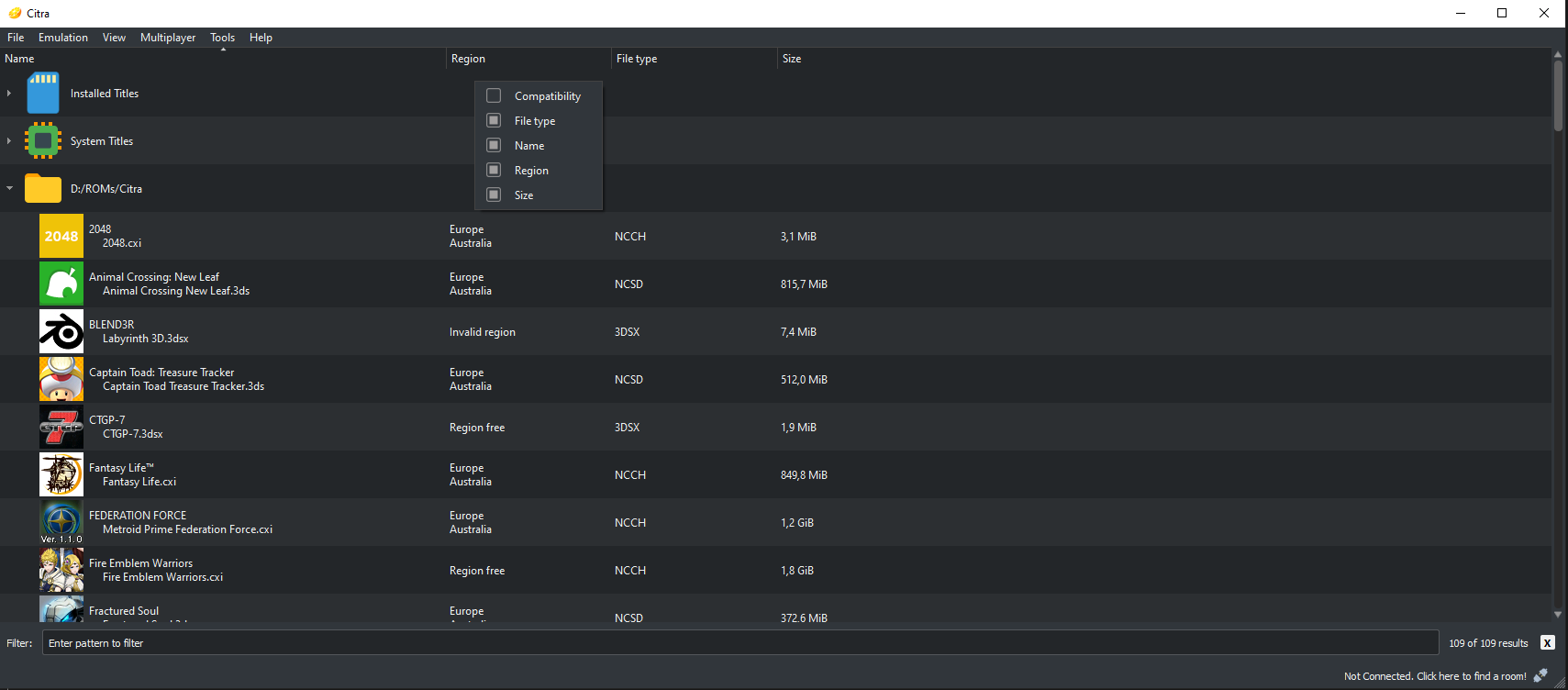Viewport: 1568px width, 690px height.
Task: Select 'CTGP-7.3dsx' file name
Action: (x=133, y=434)
